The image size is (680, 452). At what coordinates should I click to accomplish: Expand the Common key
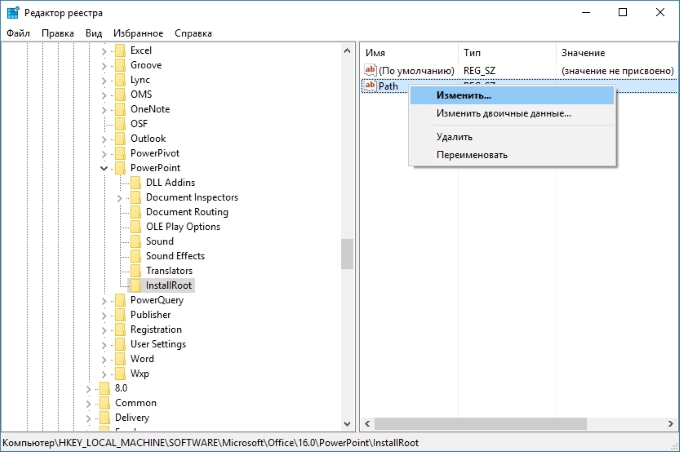(88, 404)
